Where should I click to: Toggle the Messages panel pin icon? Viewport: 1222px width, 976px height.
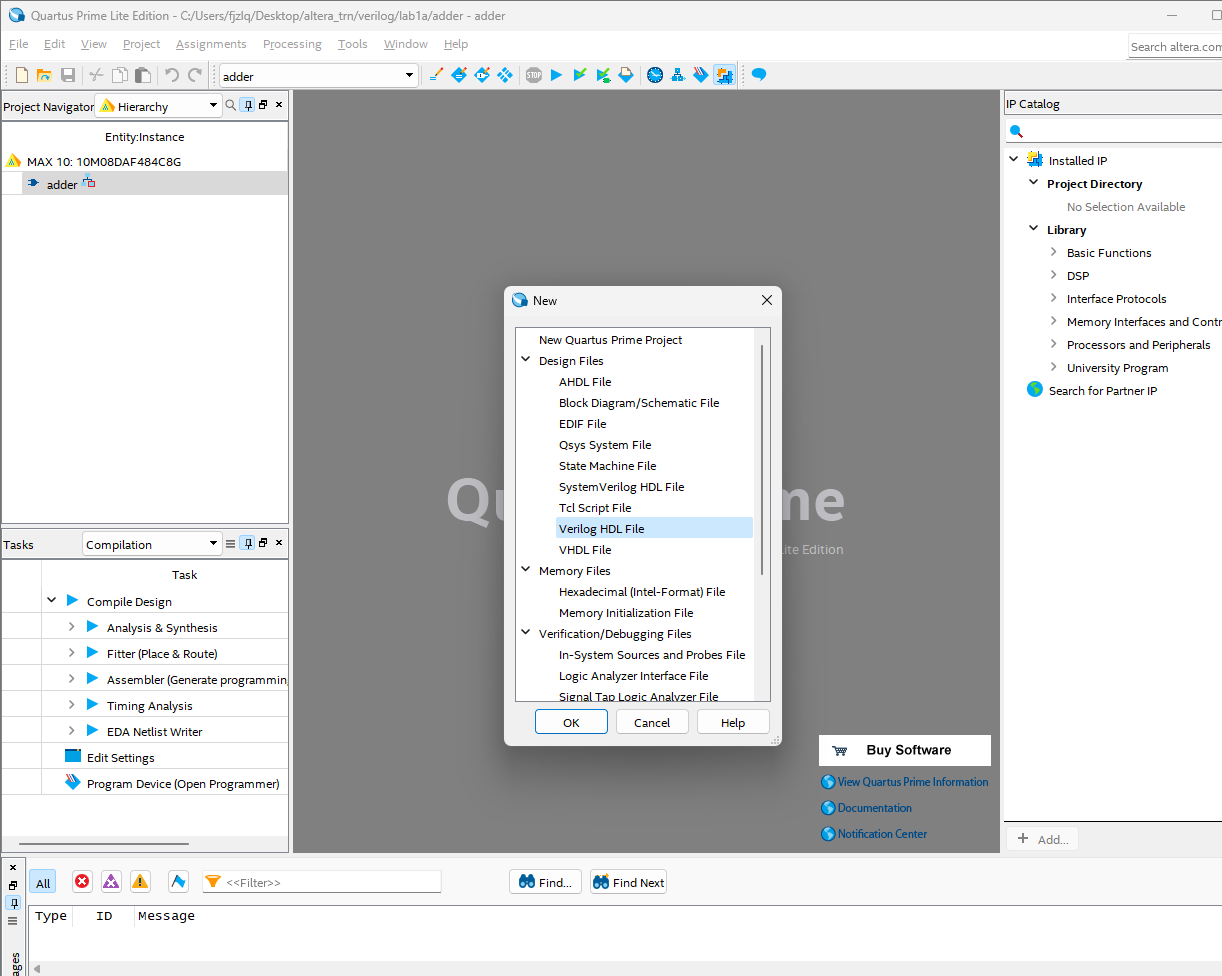pos(13,902)
